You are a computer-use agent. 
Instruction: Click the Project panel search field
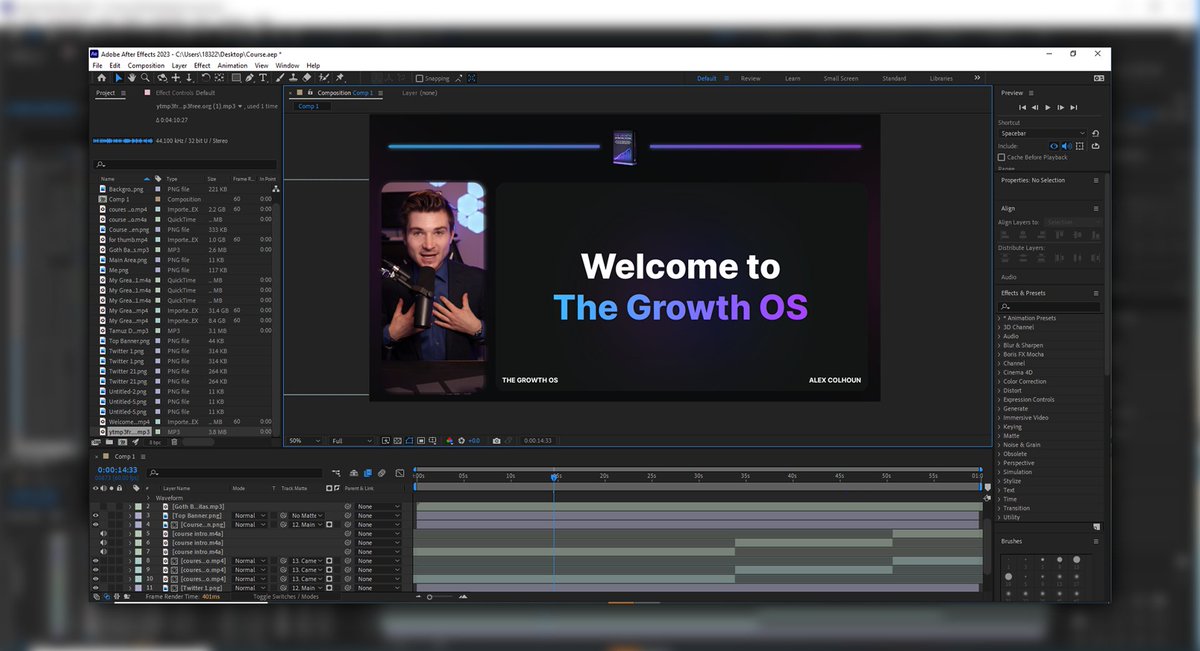coord(186,164)
